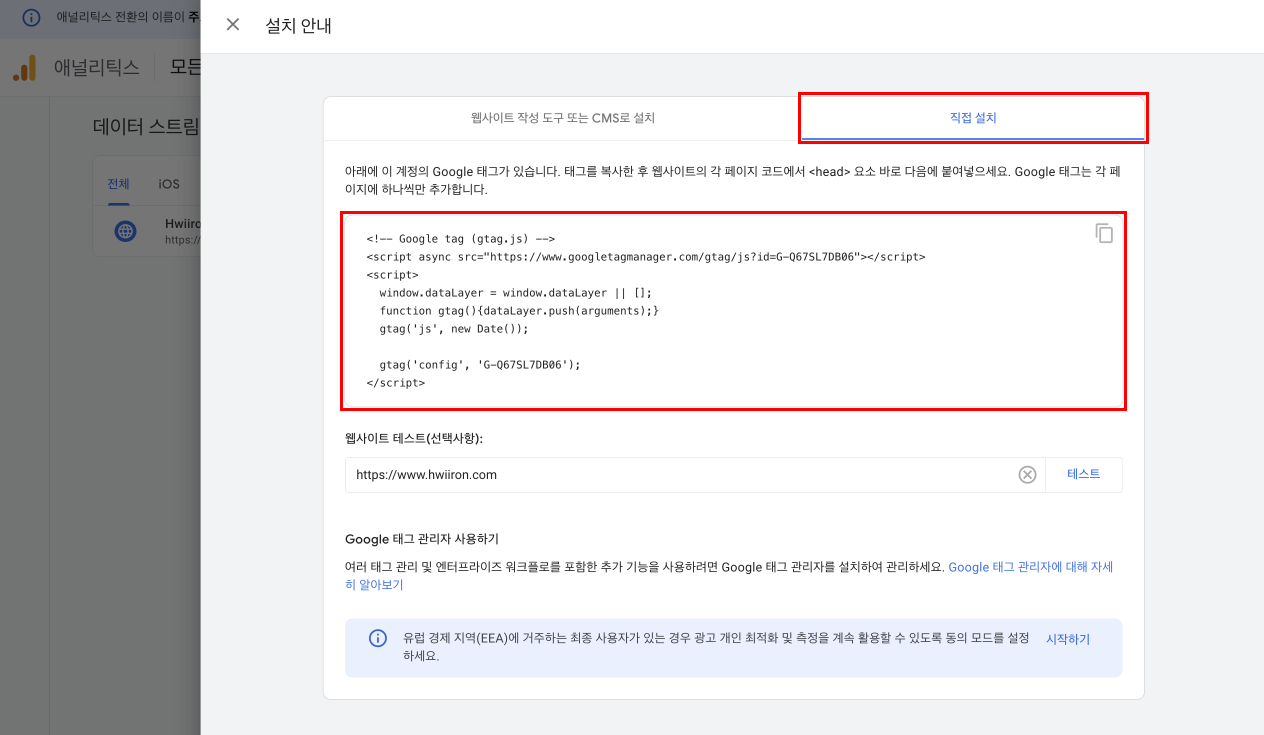
Task: Switch to 웹사이트 작성 도구 또는 CMS로 설치 tab
Action: coord(563,118)
